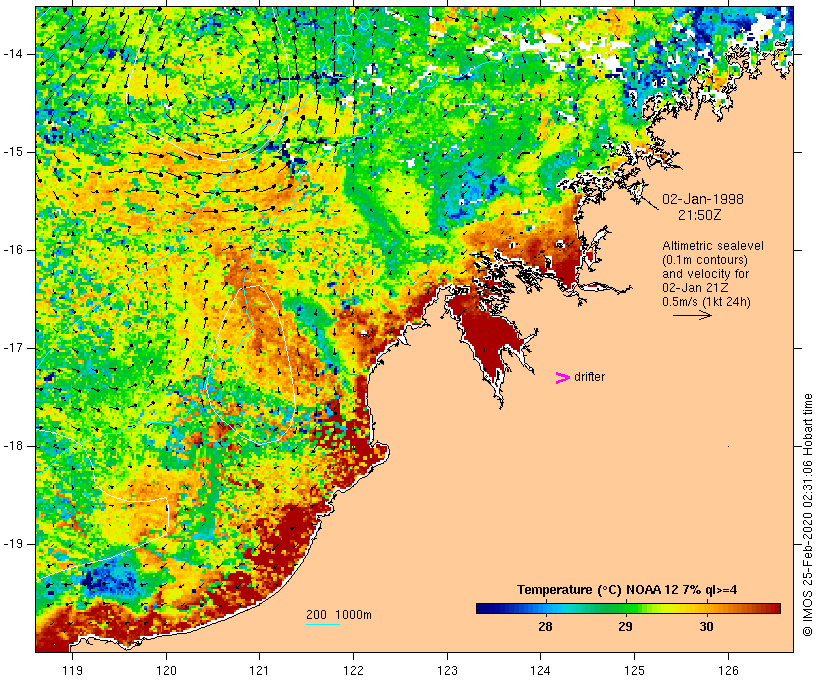Click the cyan isobath legend line
The width and height of the screenshot is (820, 680).
(323, 624)
